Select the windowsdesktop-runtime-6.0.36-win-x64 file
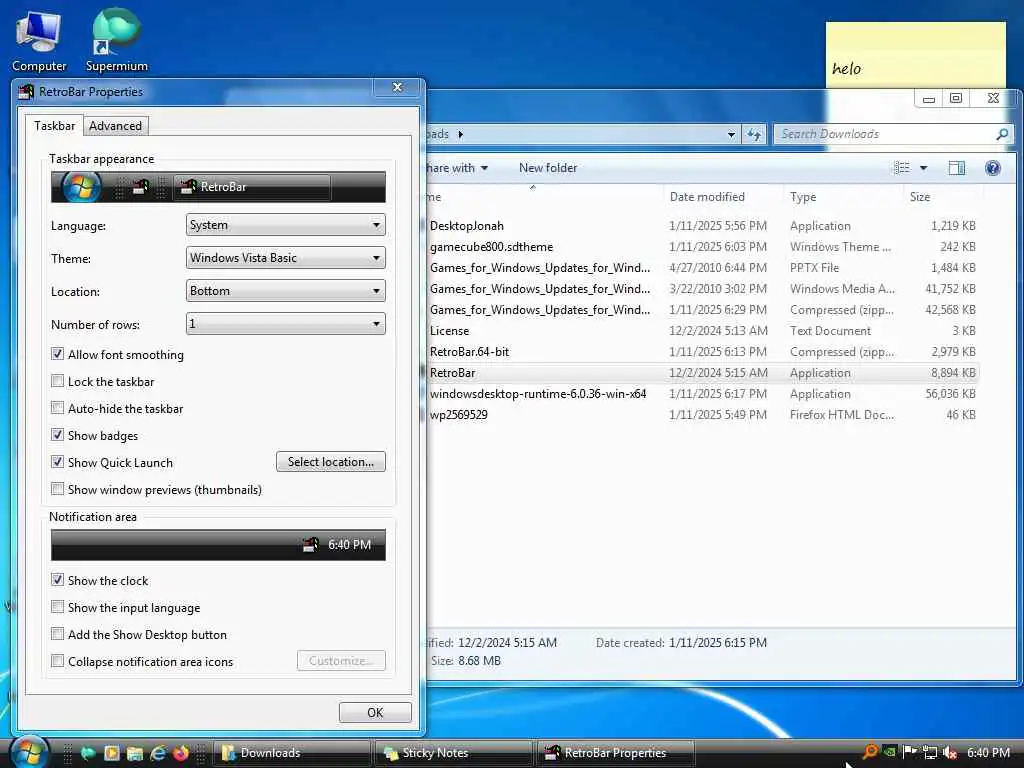 coord(702,394)
